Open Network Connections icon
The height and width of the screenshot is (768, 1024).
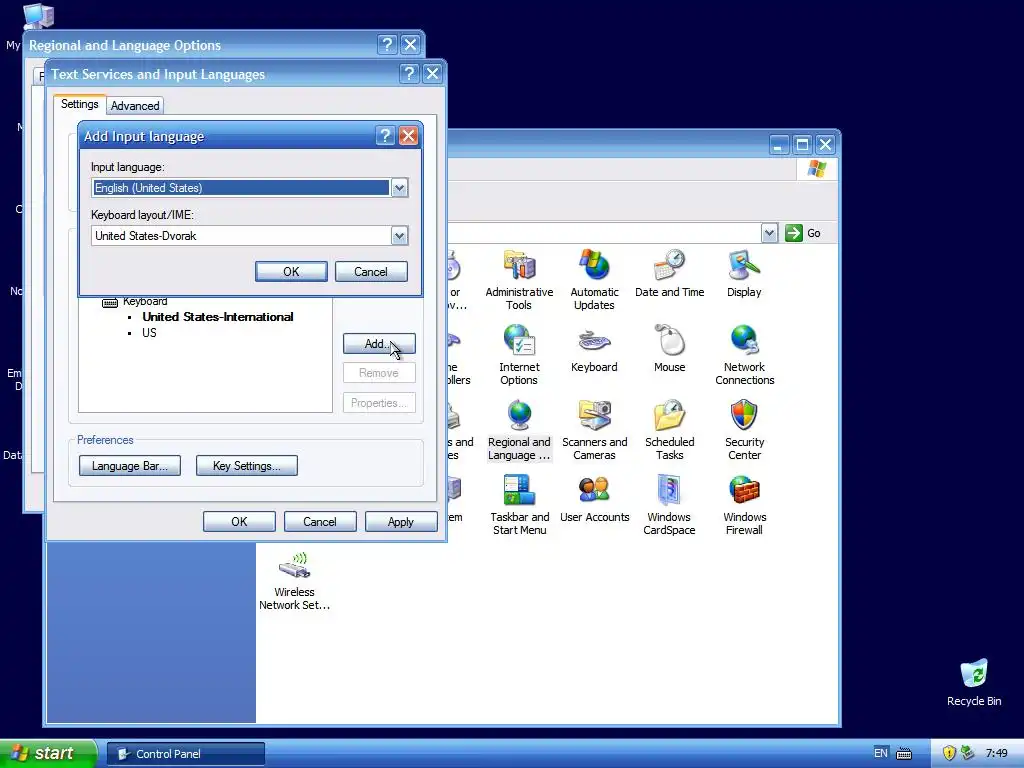(x=744, y=355)
